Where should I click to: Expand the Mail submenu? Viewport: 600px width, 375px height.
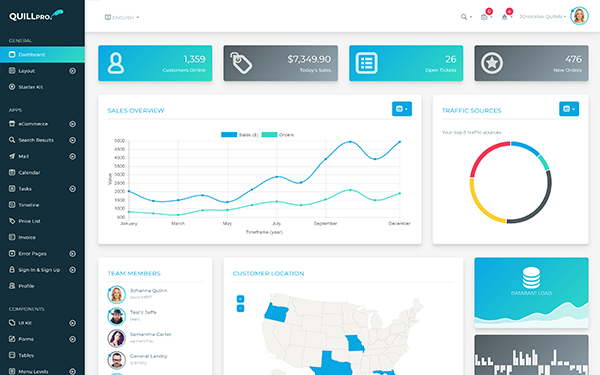[x=72, y=157]
